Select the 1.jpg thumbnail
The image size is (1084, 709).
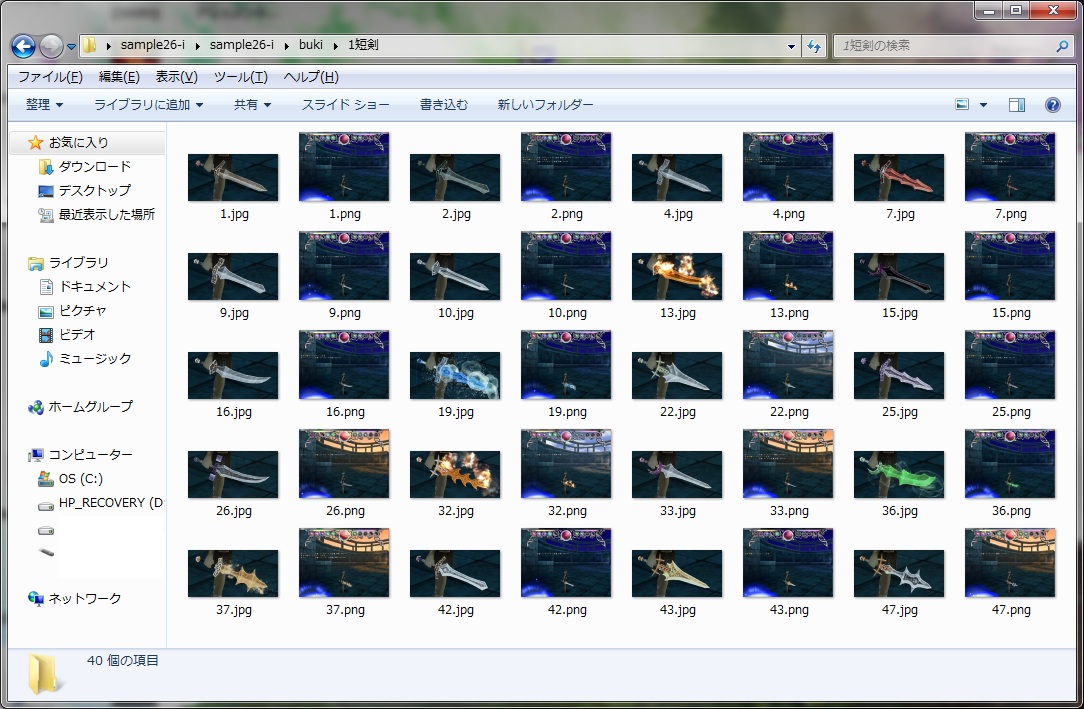233,178
